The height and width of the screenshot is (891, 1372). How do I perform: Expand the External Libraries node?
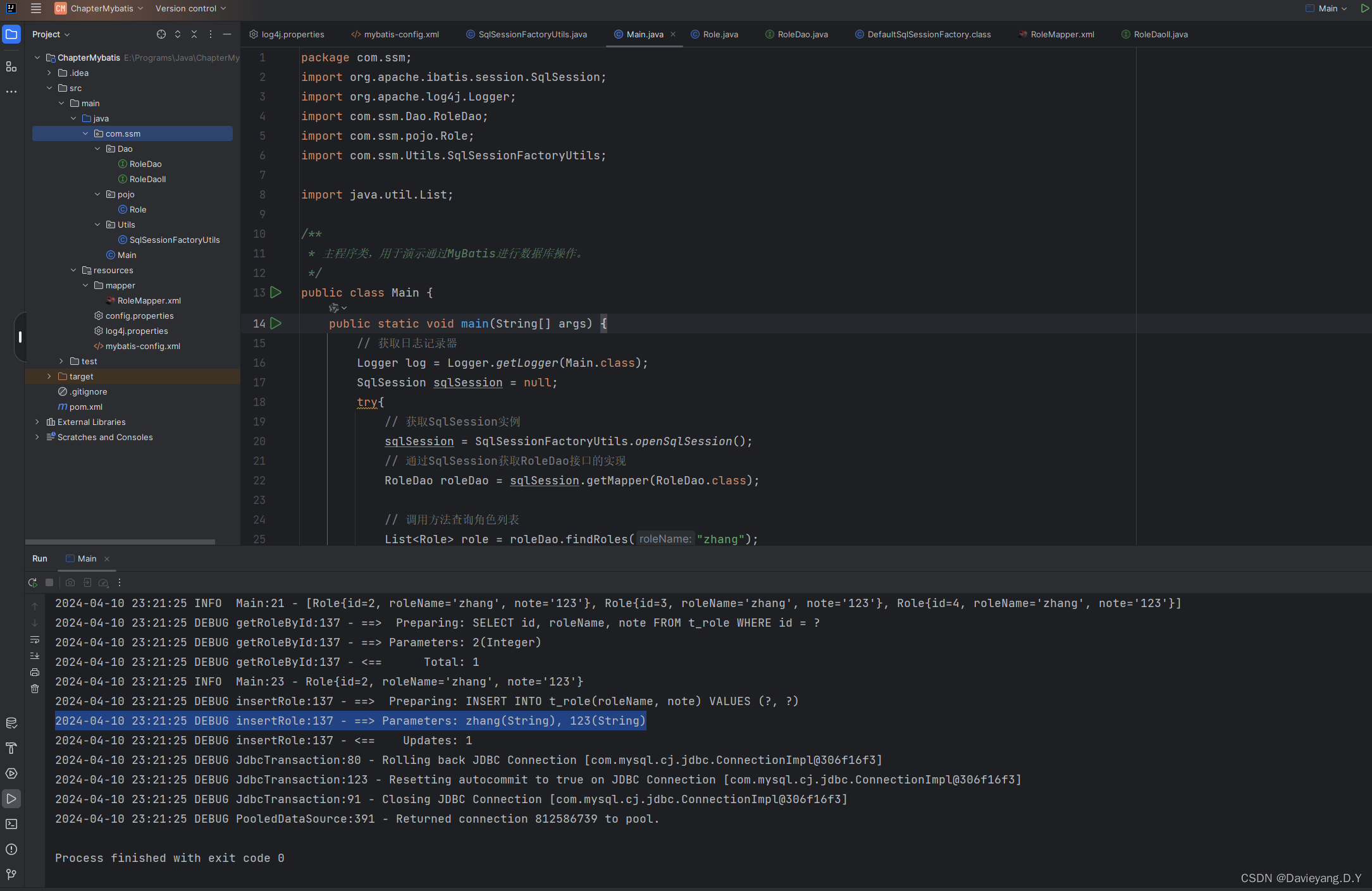click(x=36, y=421)
